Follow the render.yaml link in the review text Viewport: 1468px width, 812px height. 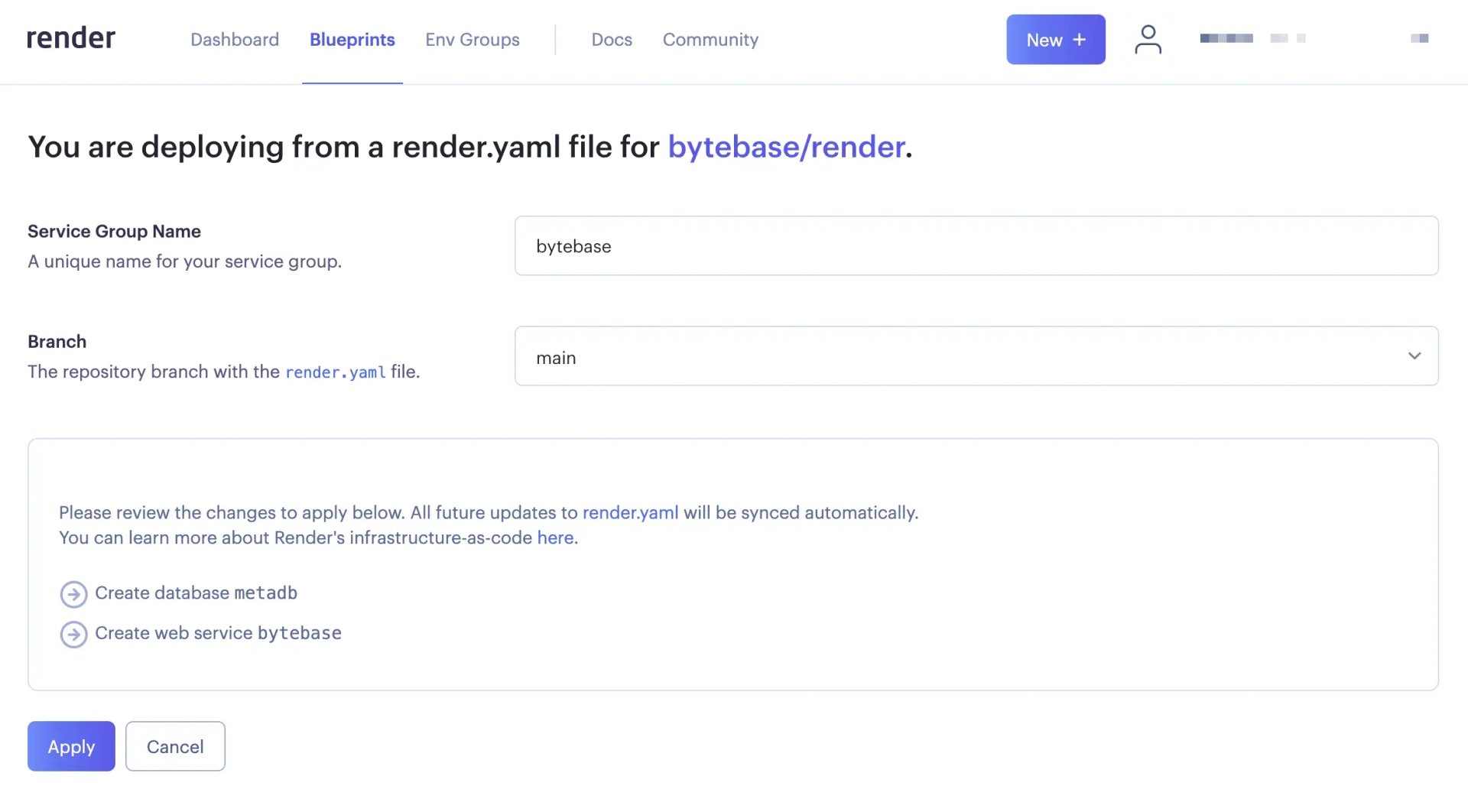click(630, 513)
